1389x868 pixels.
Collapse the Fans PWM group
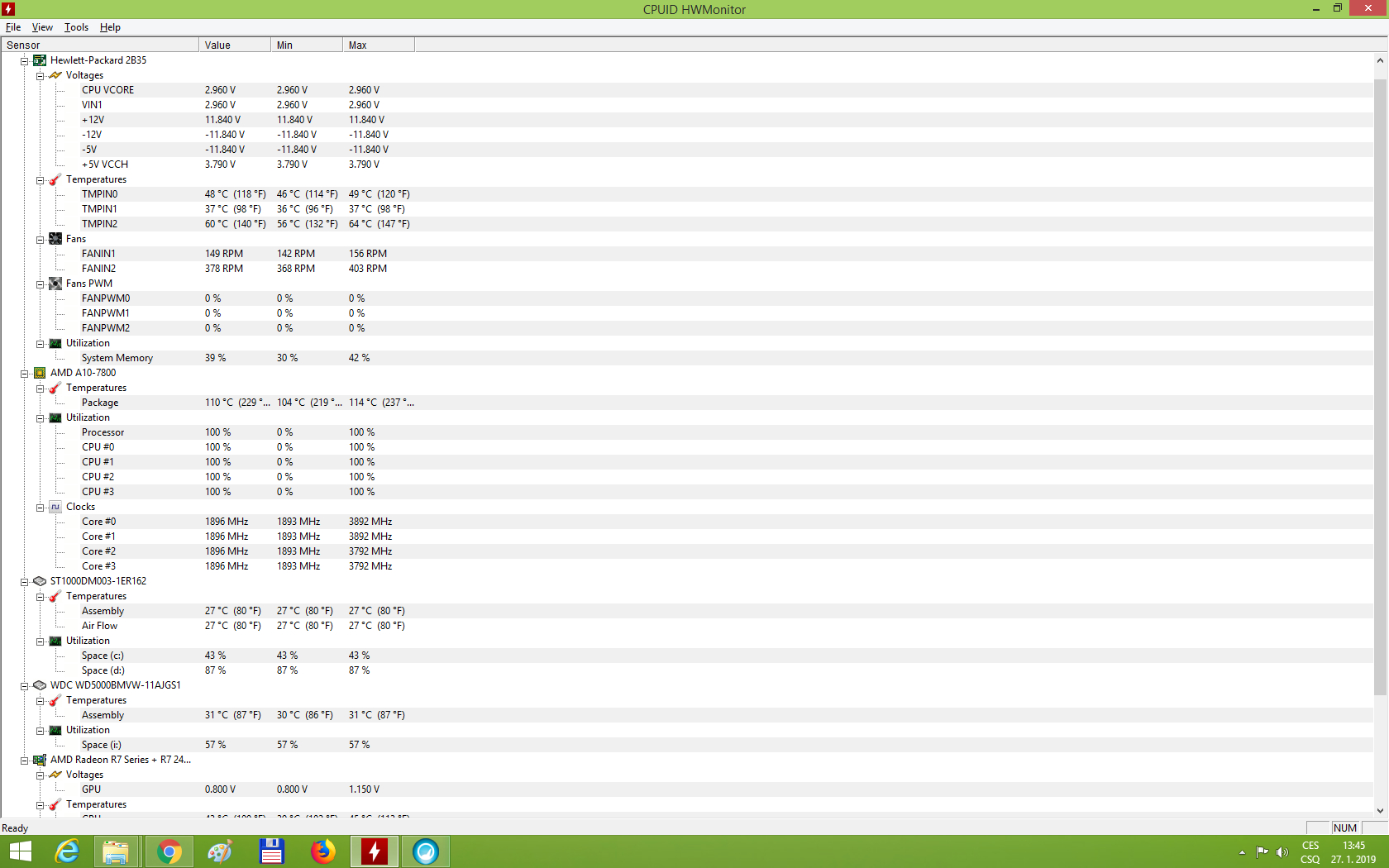pos(40,284)
